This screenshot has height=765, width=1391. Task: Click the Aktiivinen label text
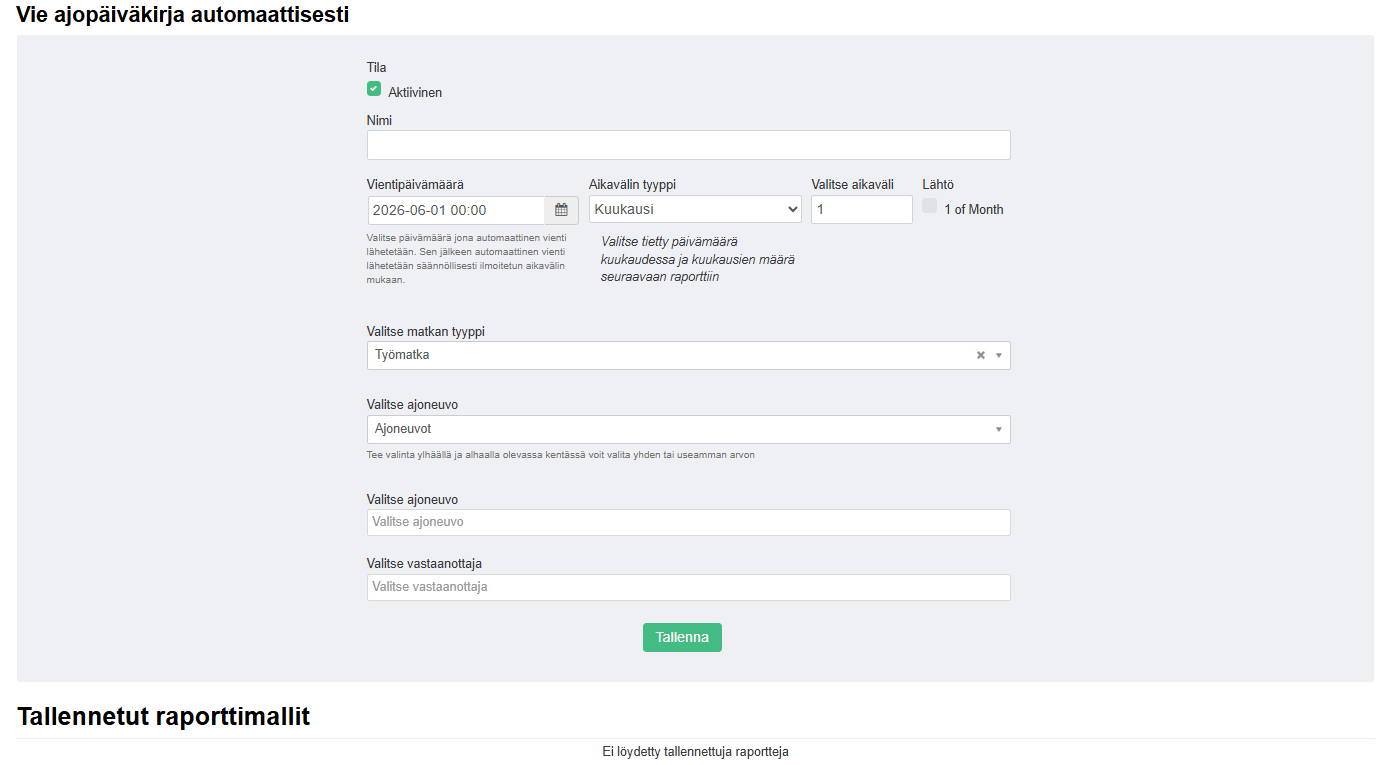click(415, 92)
